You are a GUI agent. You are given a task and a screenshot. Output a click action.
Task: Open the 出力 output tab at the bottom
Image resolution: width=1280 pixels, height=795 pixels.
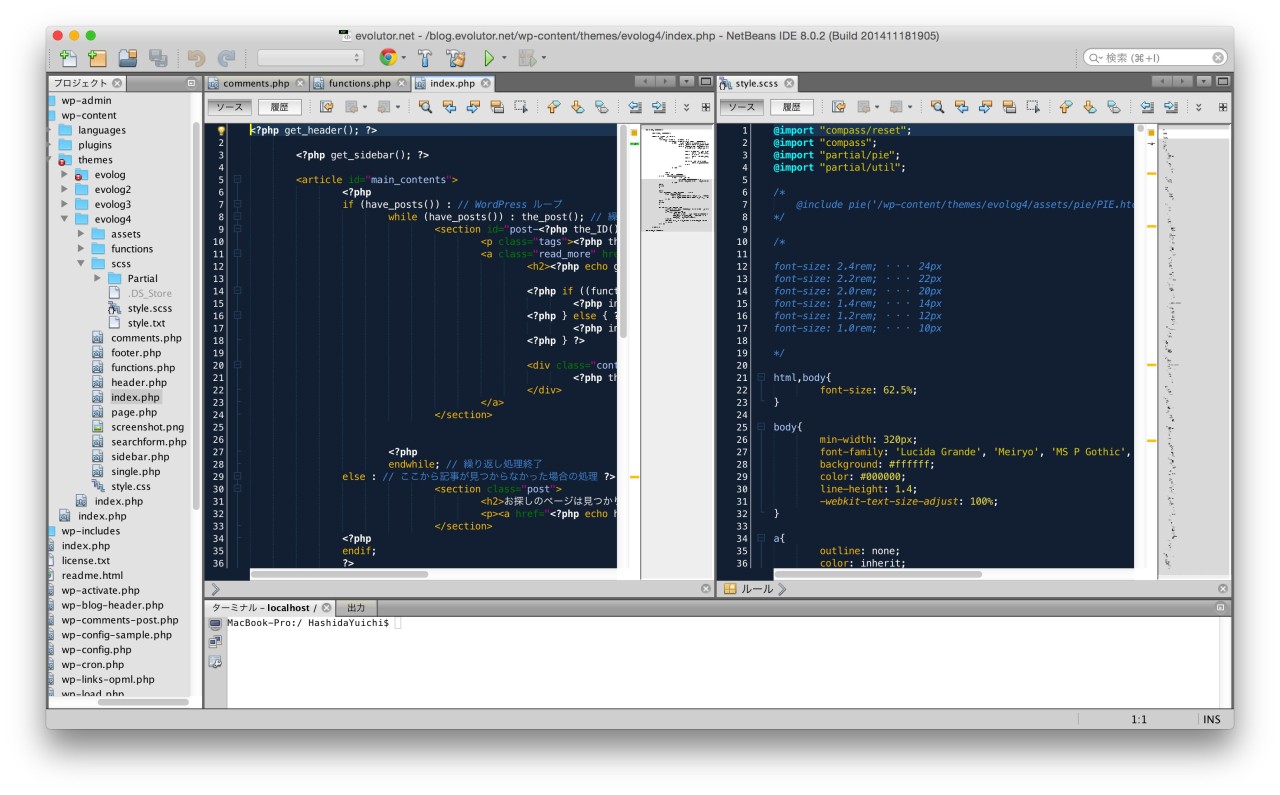355,607
